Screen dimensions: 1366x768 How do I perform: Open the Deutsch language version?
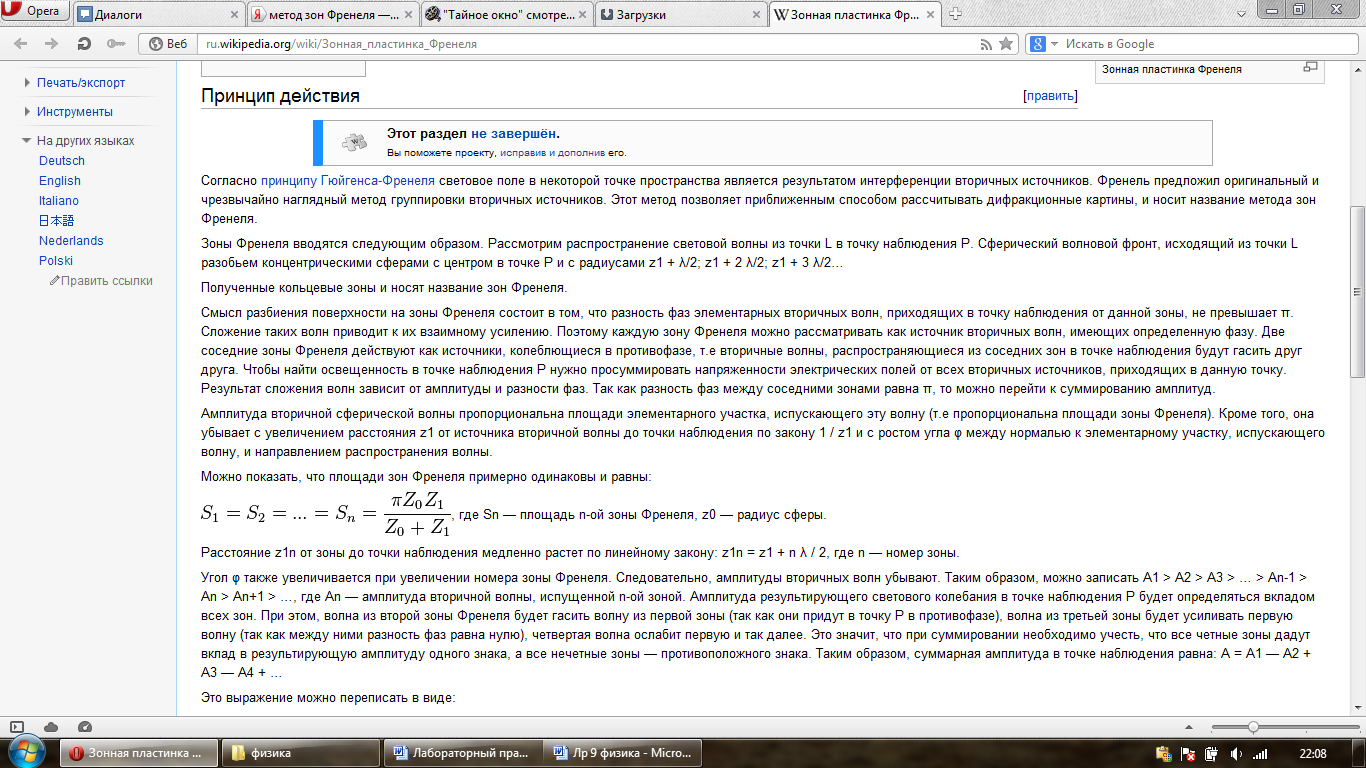[x=62, y=161]
